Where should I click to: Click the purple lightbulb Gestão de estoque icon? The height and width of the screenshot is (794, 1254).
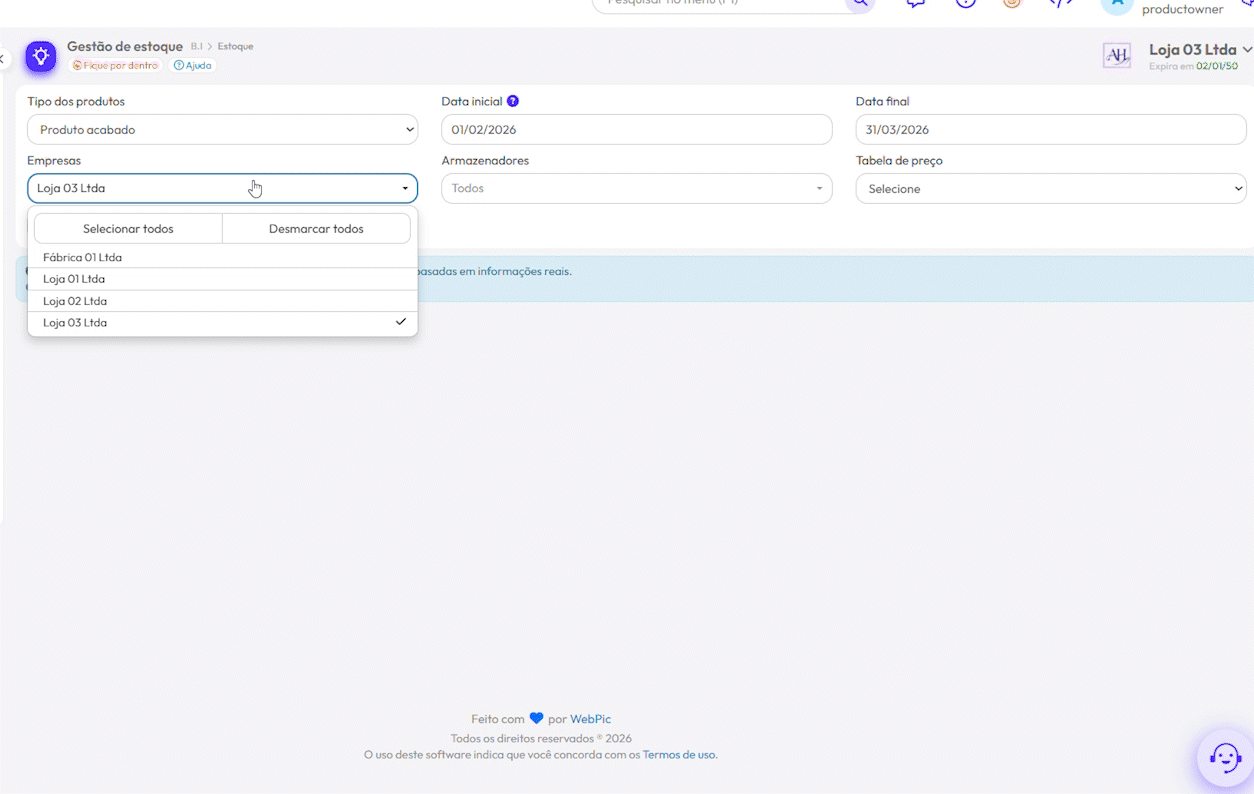pos(41,56)
